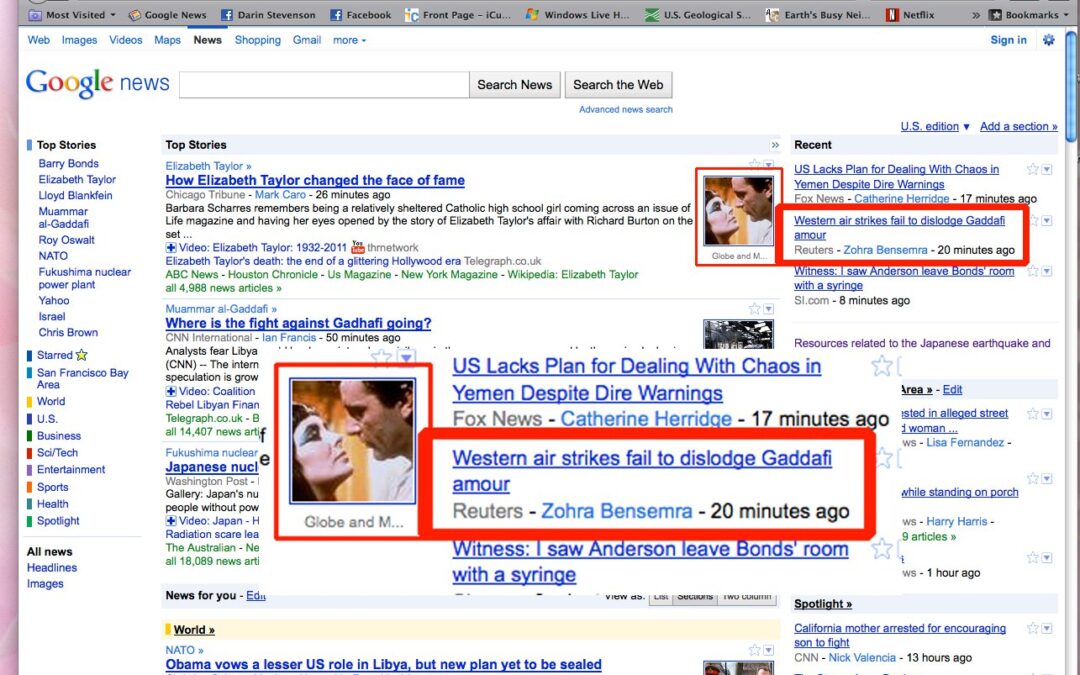Open Fukushima nuclear power plant topic
Viewport: 1080px width, 675px height.
click(x=84, y=278)
